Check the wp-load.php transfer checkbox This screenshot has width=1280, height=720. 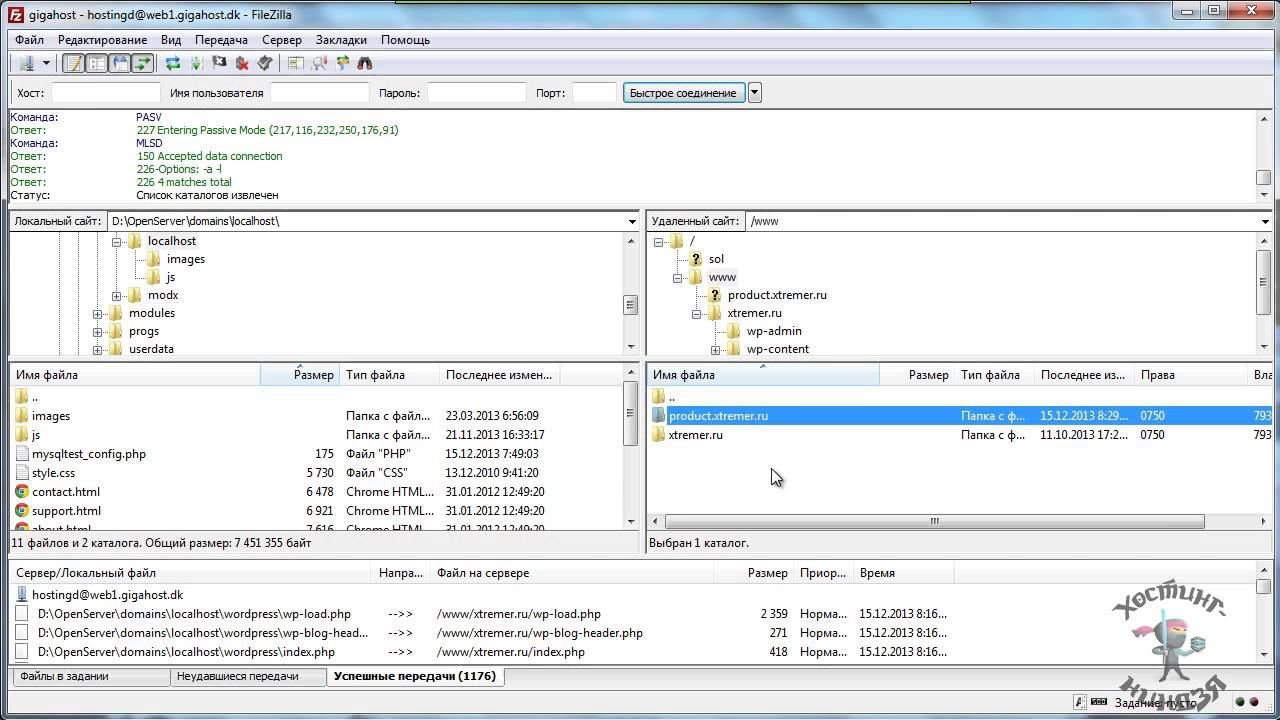tap(22, 614)
